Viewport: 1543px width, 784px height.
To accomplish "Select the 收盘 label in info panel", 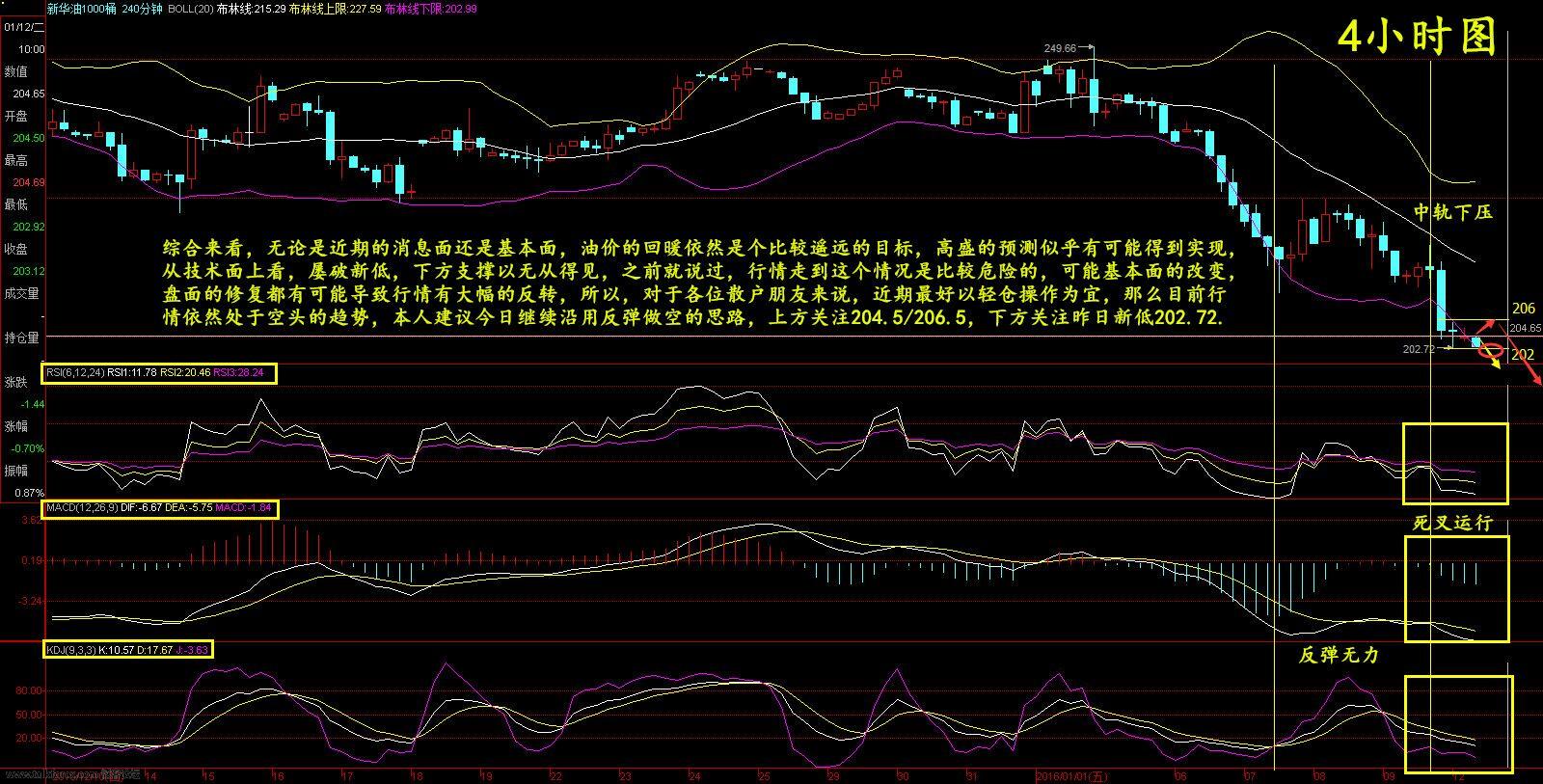I will 16,249.
